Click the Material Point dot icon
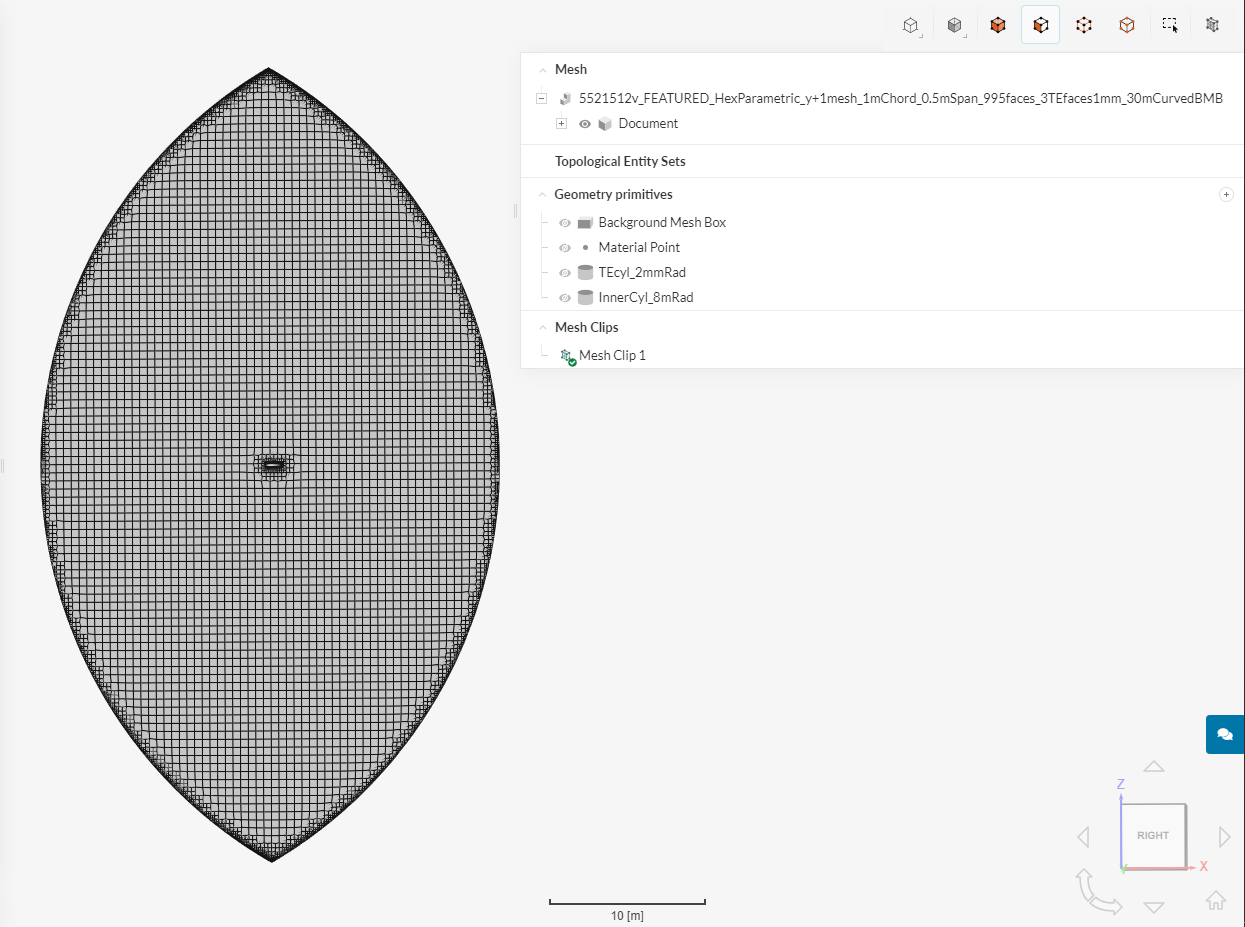The height and width of the screenshot is (927, 1245). click(585, 248)
